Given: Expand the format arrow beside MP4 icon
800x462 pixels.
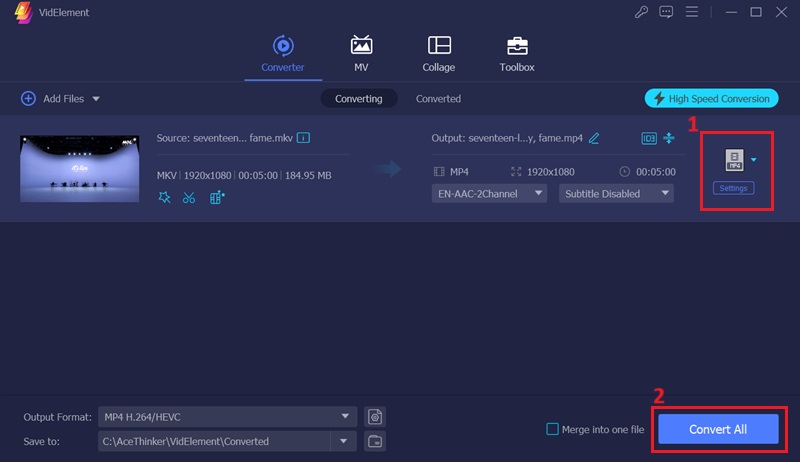Looking at the screenshot, I should [754, 160].
